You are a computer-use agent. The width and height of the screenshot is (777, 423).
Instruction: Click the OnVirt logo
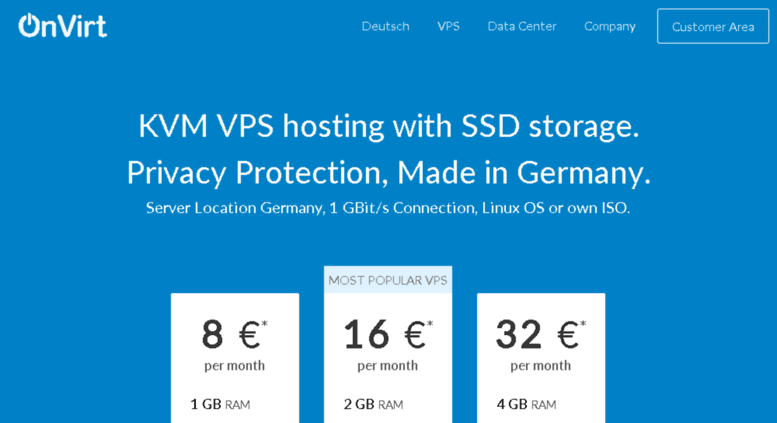tap(62, 26)
